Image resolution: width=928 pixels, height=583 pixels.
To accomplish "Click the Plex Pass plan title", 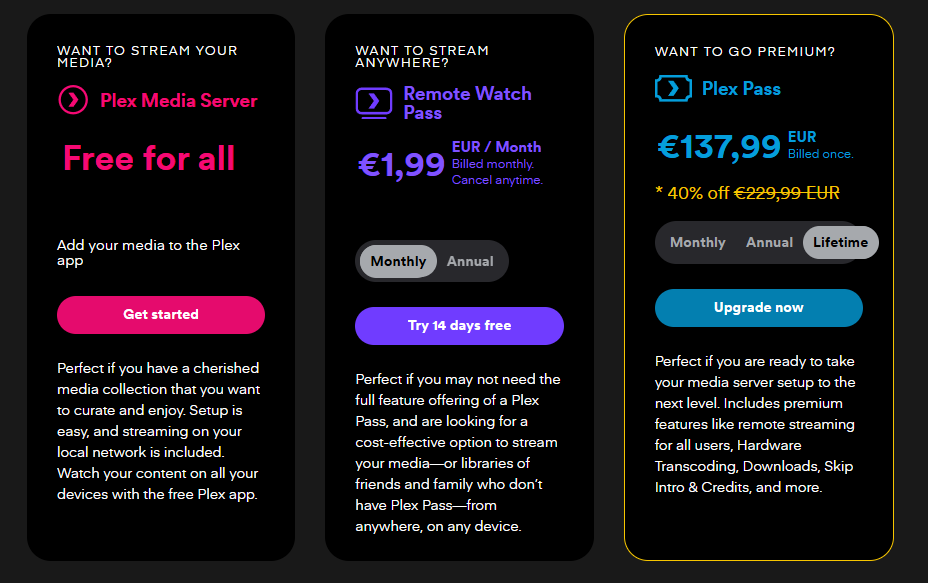I will tap(741, 89).
